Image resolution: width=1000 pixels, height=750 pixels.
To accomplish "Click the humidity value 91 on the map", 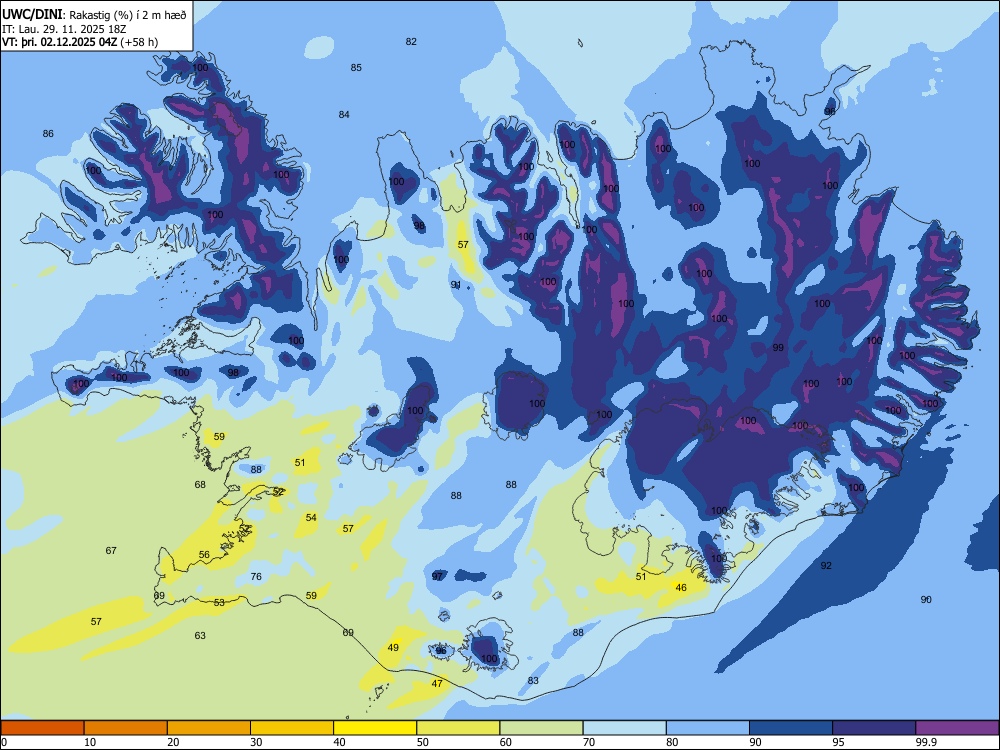I will click(456, 284).
